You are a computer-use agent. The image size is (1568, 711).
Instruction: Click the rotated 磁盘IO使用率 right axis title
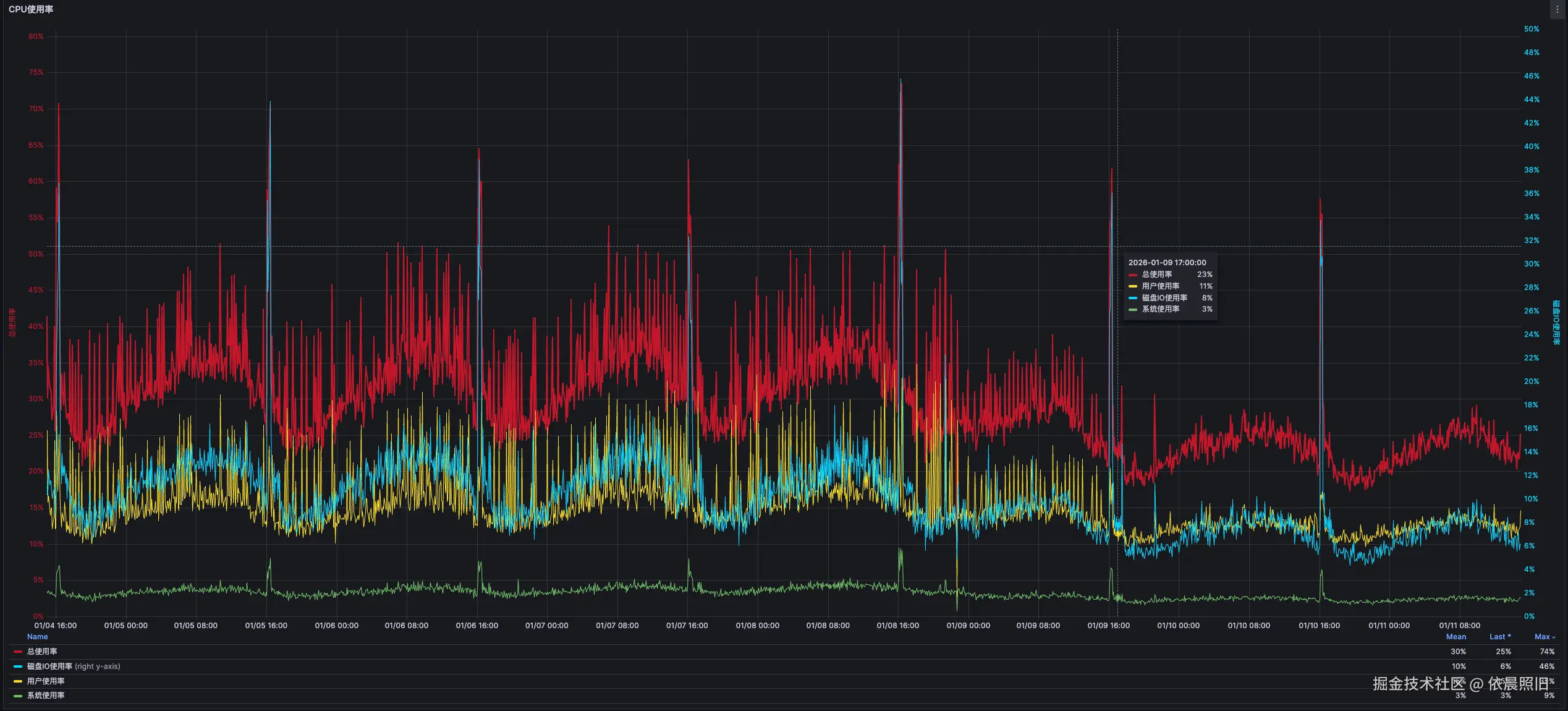coord(1556,322)
